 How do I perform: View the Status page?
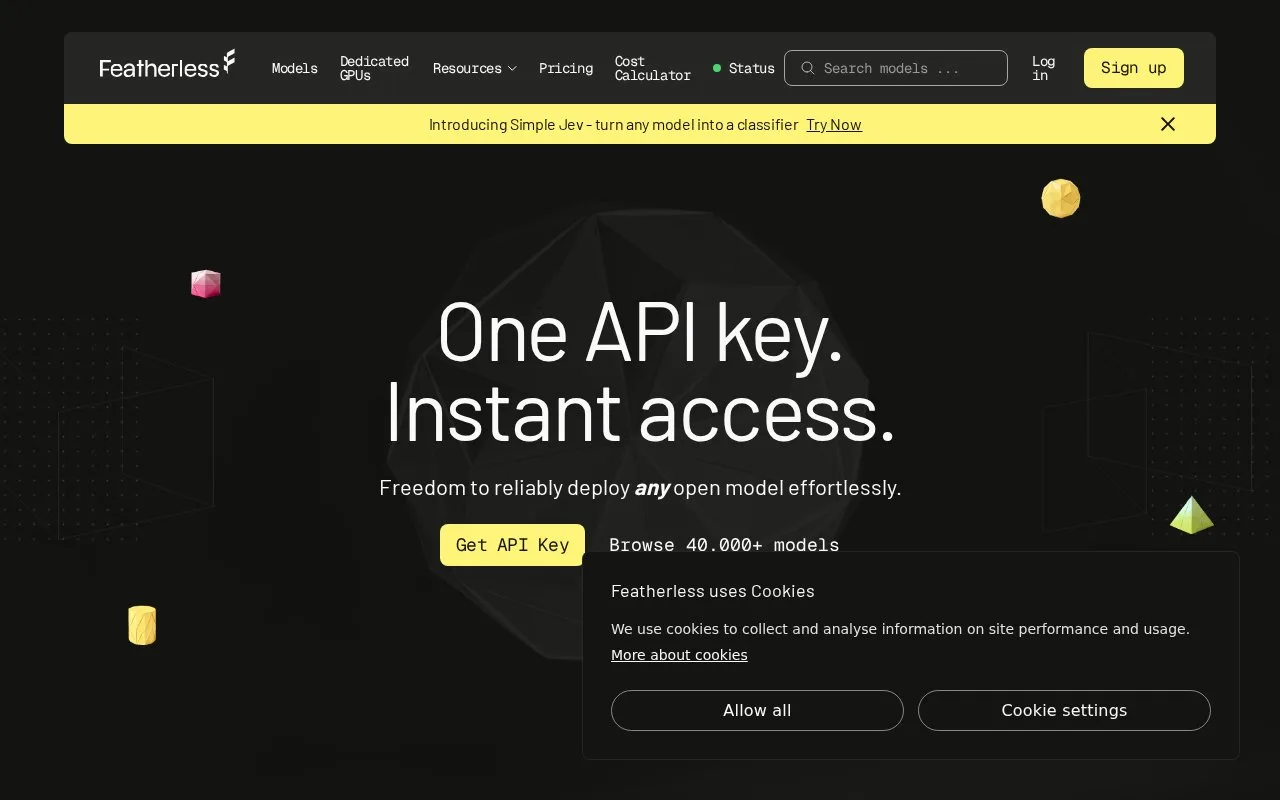point(744,68)
